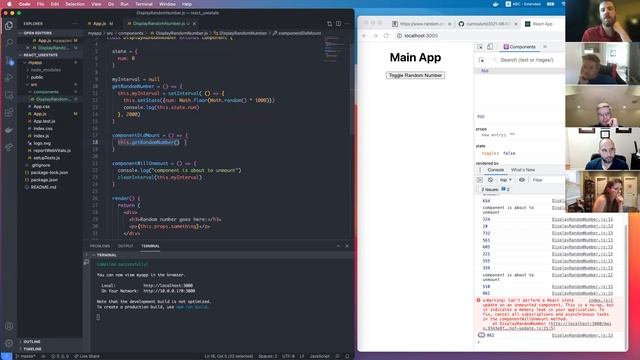Viewport: 640px width, 360px height.
Task: Click the red error icon in the console warning
Action: 478,300
